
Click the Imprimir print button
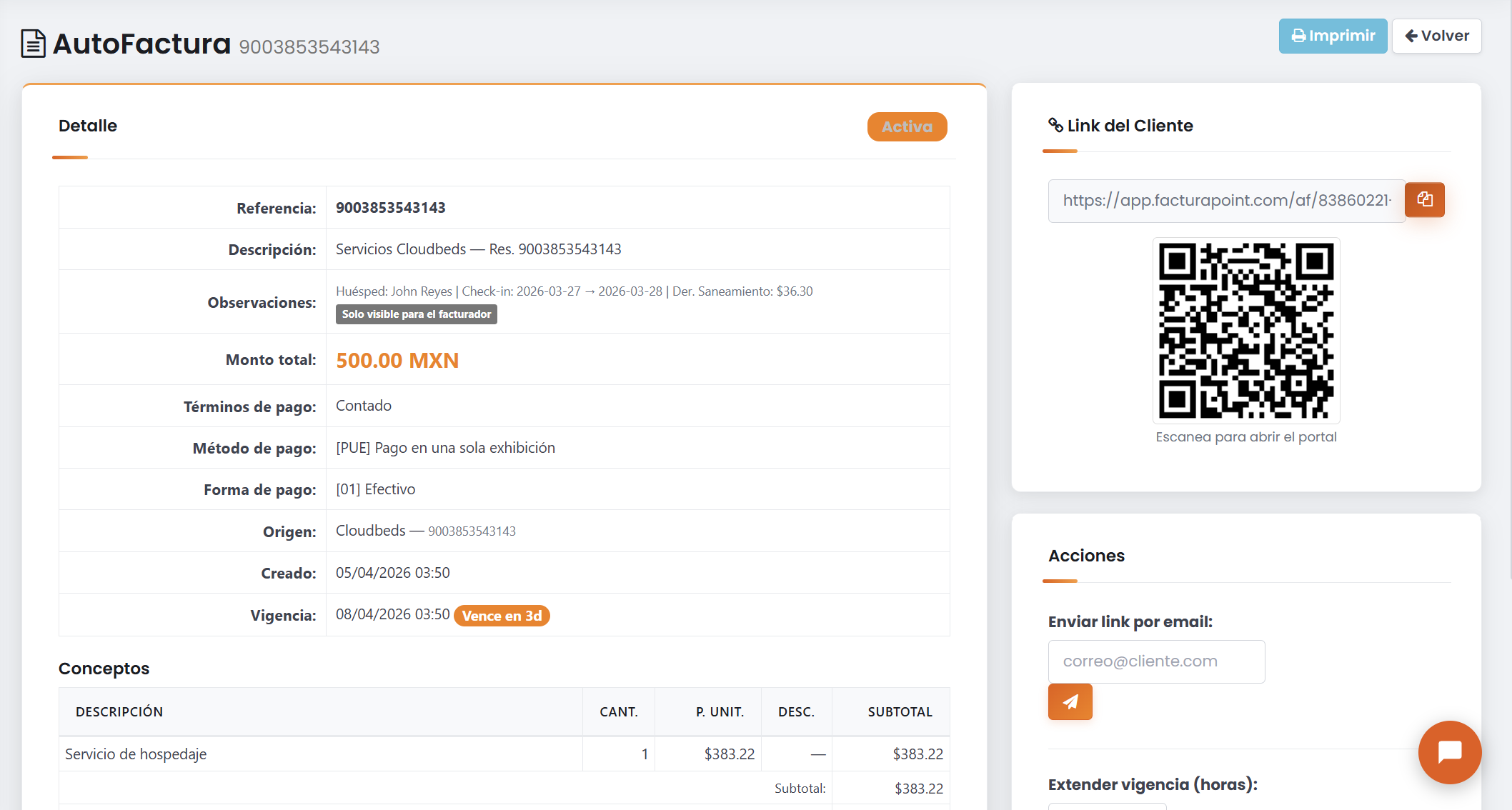tap(1333, 36)
